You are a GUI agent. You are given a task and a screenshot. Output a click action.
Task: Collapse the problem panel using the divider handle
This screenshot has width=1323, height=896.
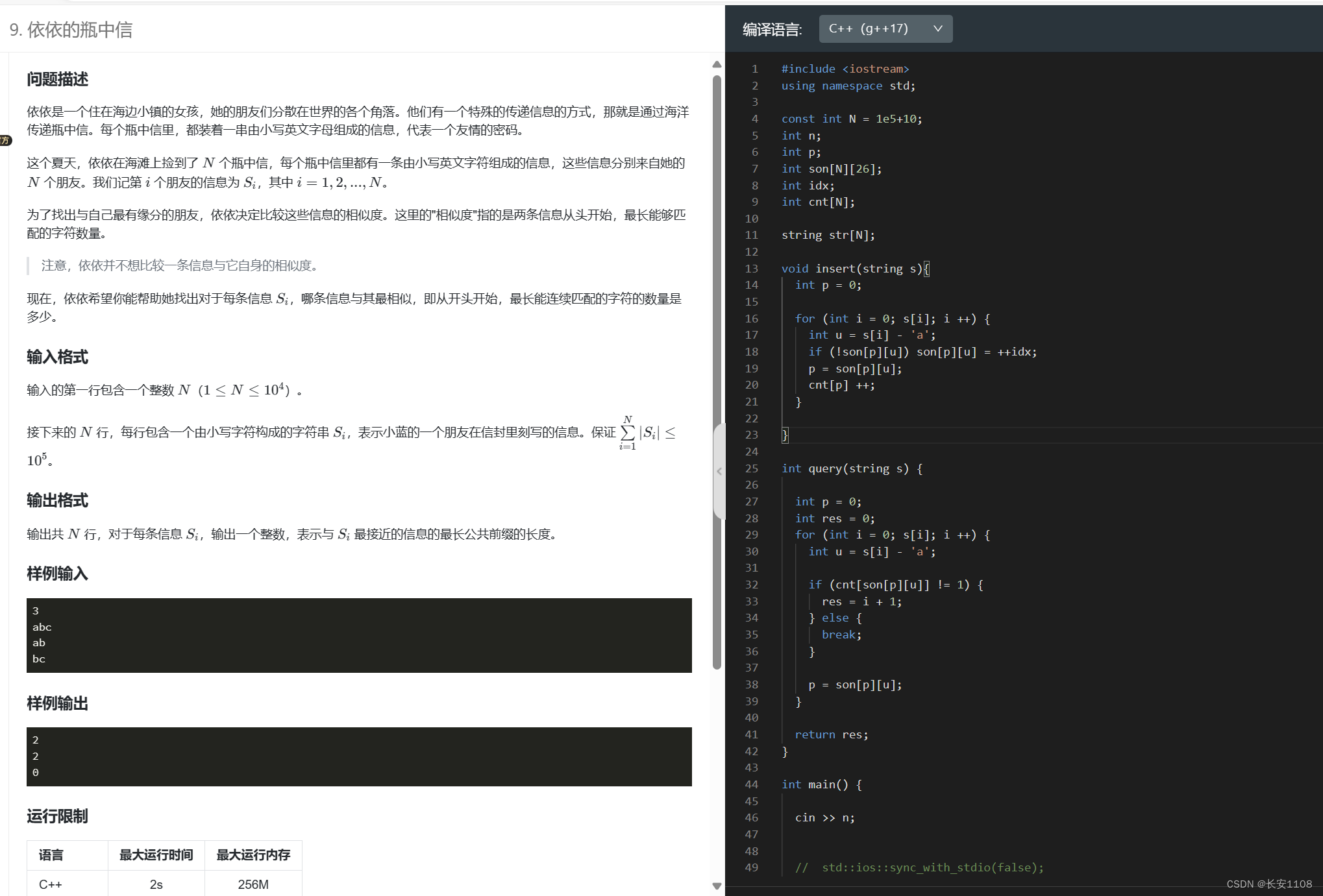point(719,472)
